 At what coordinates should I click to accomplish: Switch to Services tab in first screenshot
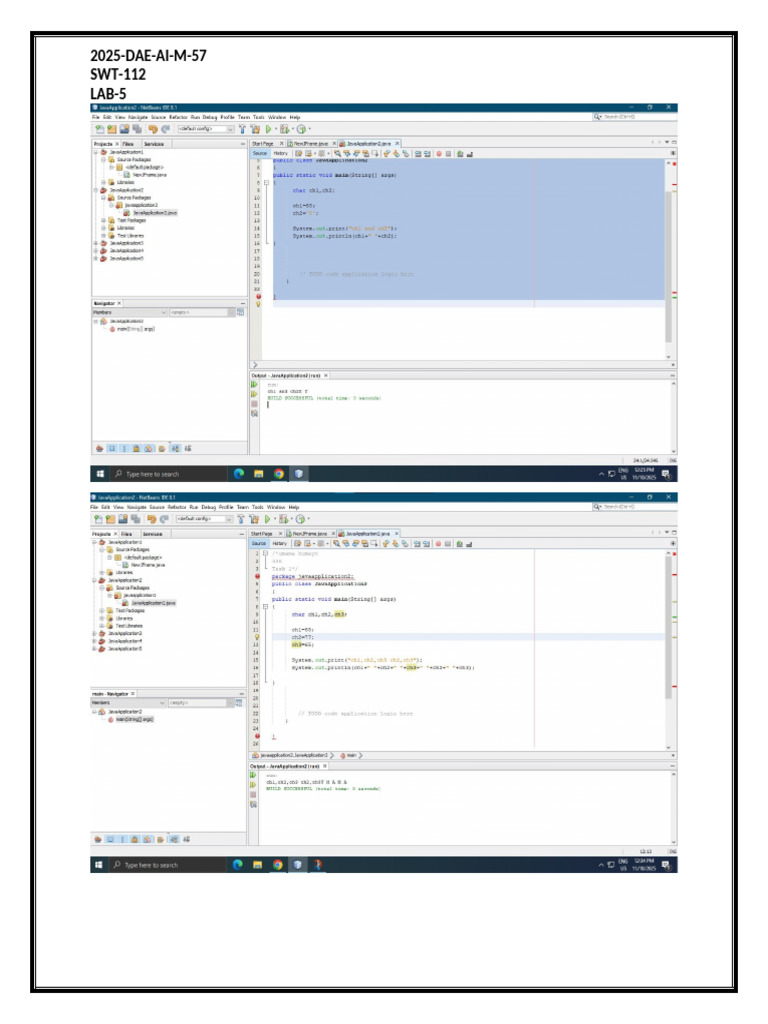[154, 144]
